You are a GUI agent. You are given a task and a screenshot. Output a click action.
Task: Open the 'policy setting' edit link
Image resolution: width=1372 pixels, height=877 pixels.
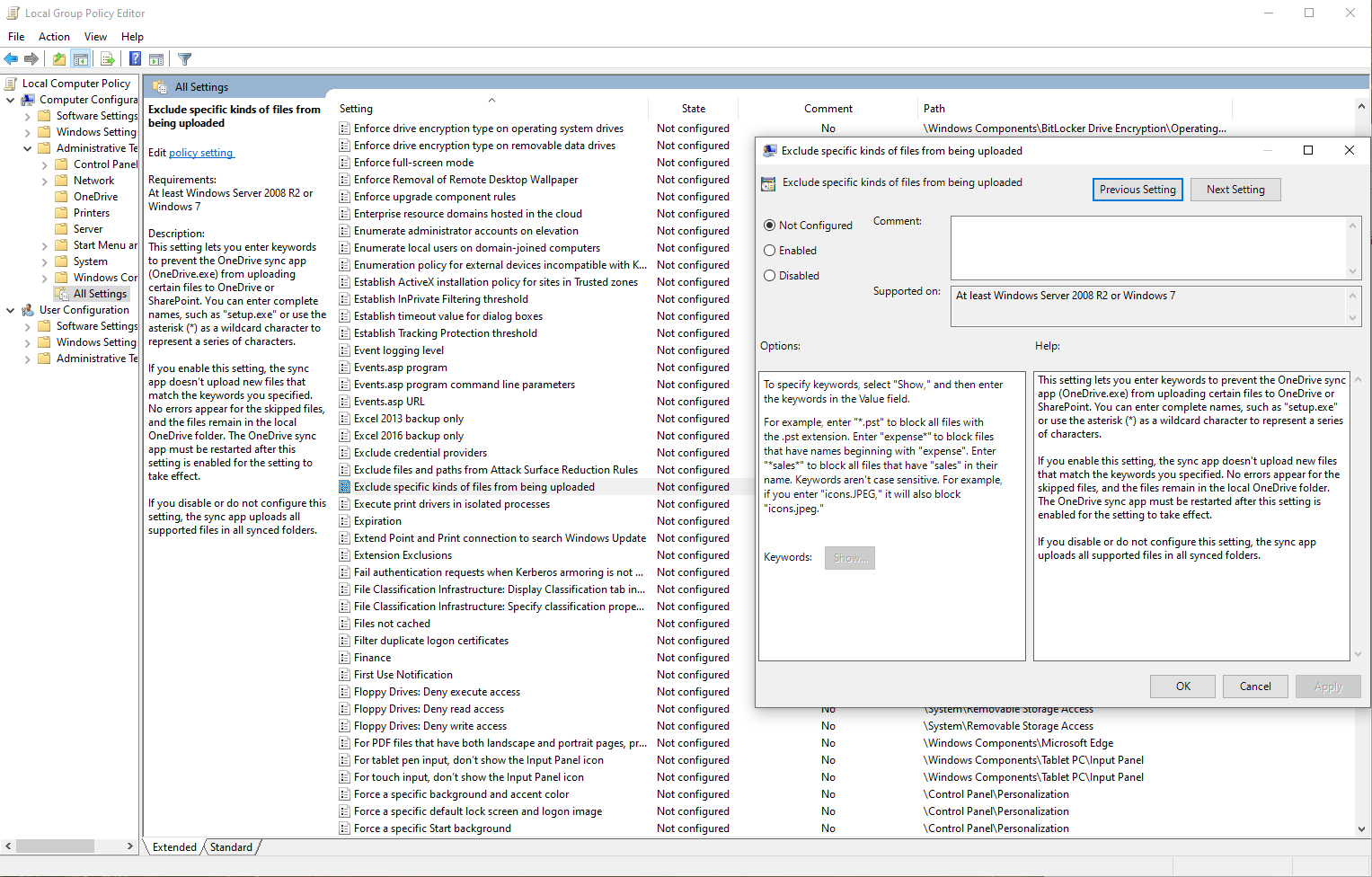coord(201,153)
